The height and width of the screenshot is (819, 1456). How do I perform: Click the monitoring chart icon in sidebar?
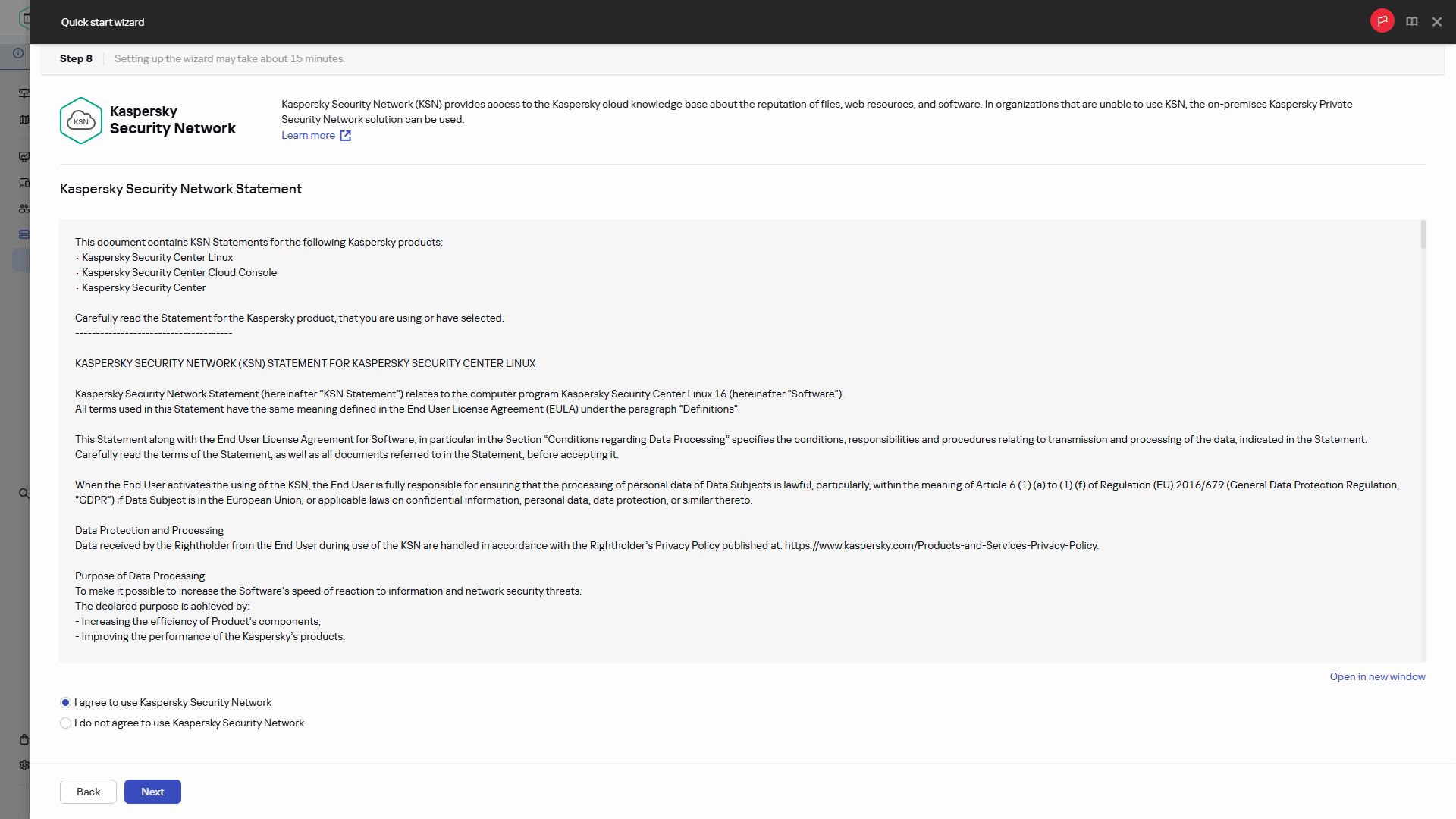[x=24, y=157]
